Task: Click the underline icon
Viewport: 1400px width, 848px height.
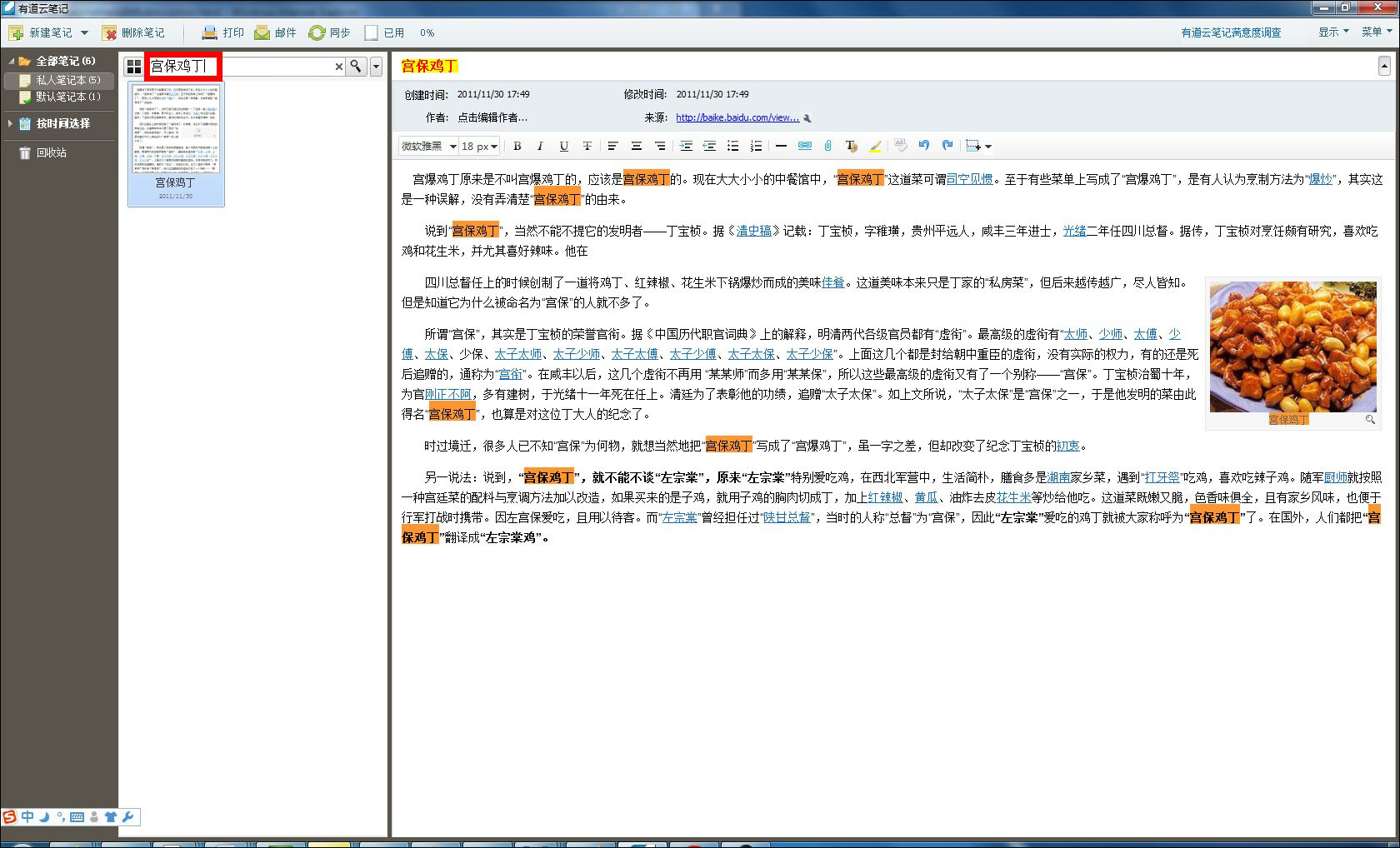Action: [564, 146]
